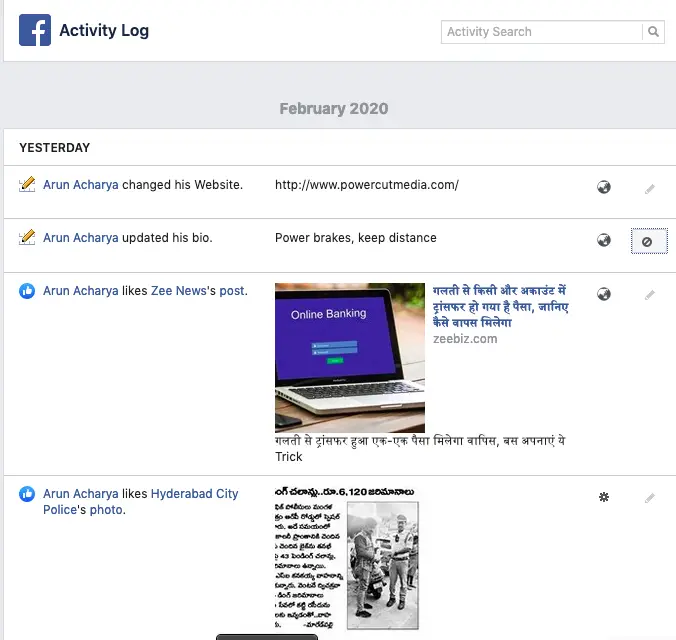Click the Activity Search magnifier button

click(x=653, y=32)
